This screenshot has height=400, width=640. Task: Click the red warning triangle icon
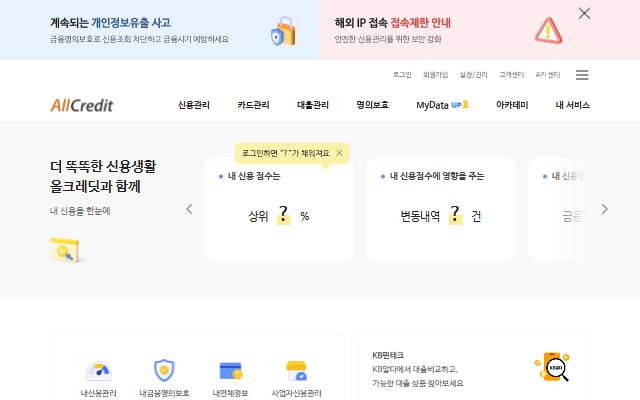[549, 31]
